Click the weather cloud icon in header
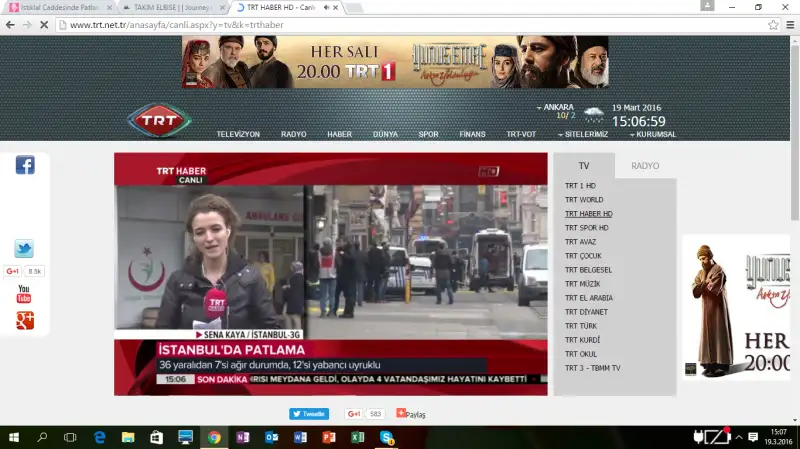This screenshot has height=449, width=800. point(593,114)
